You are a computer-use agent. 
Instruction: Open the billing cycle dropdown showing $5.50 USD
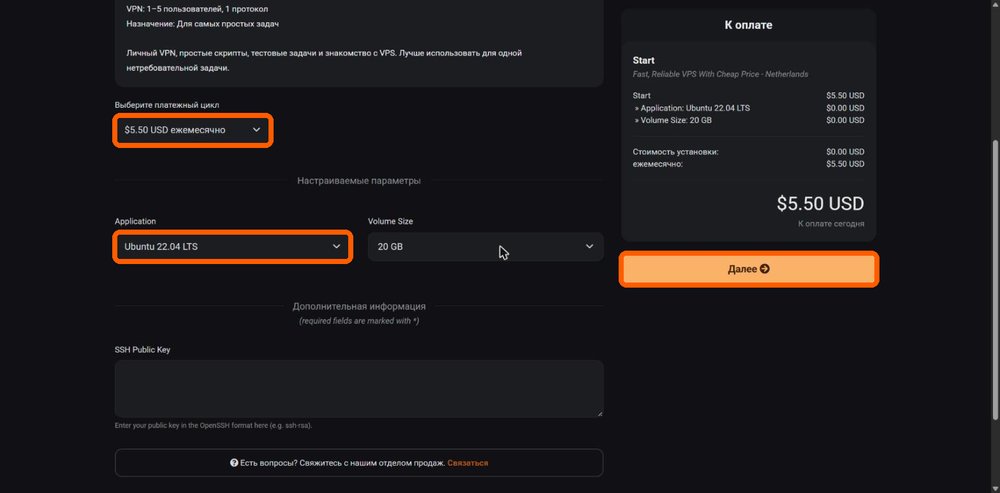coord(193,130)
